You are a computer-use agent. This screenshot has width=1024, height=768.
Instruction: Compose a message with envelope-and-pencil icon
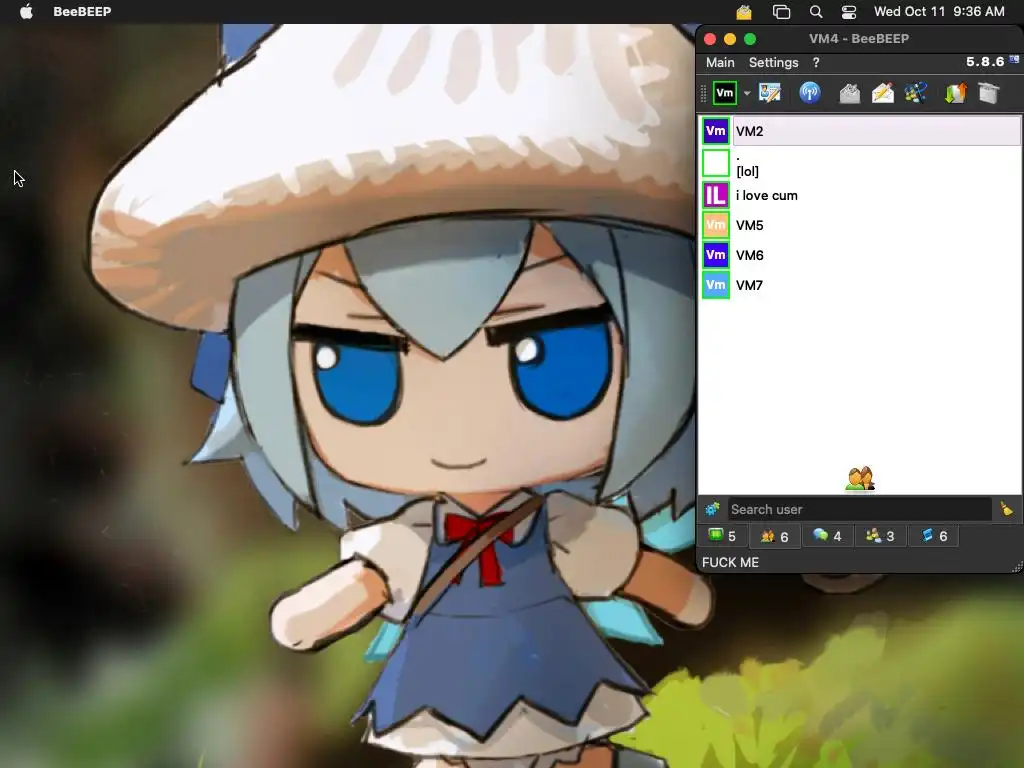[882, 93]
